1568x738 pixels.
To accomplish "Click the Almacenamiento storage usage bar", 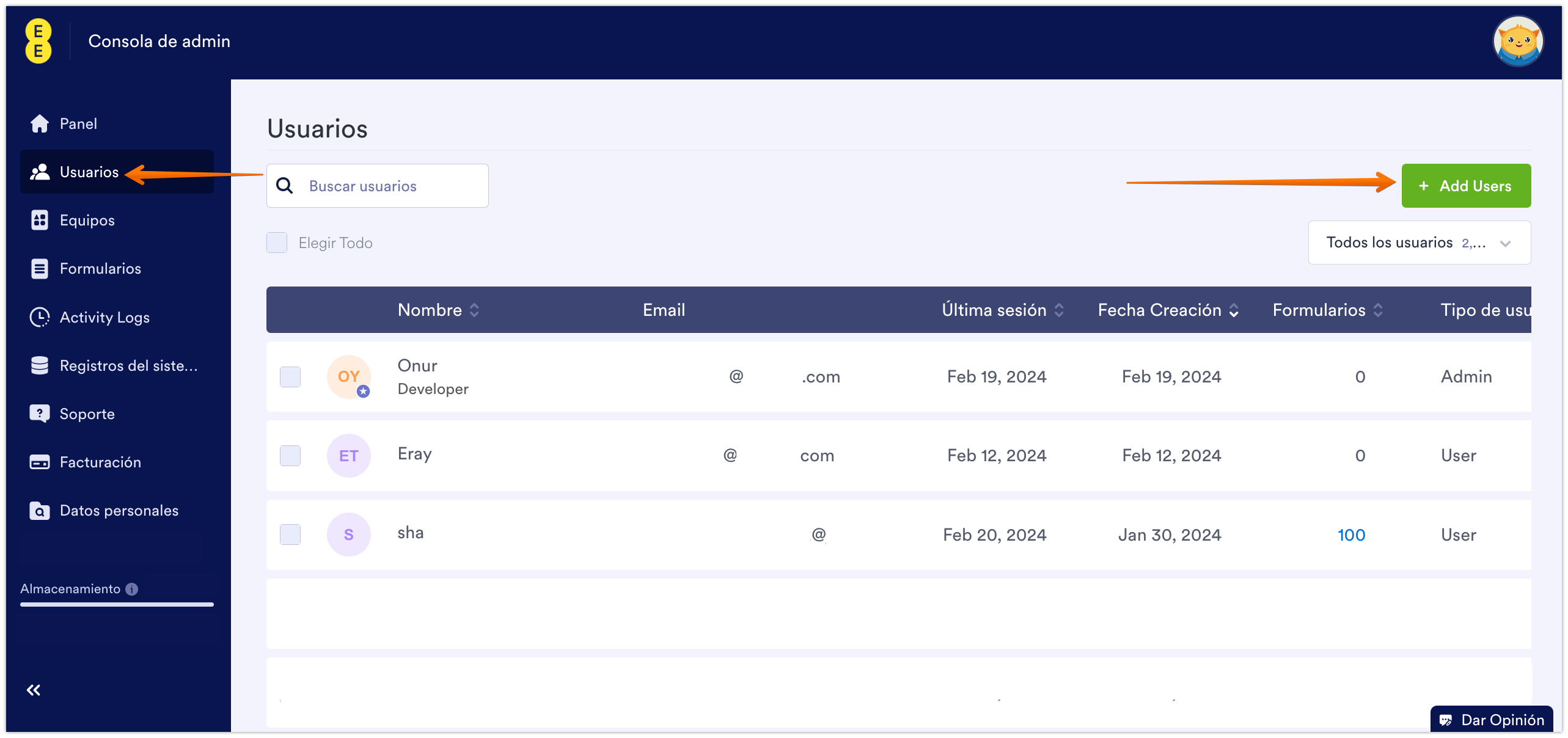I will 117,604.
